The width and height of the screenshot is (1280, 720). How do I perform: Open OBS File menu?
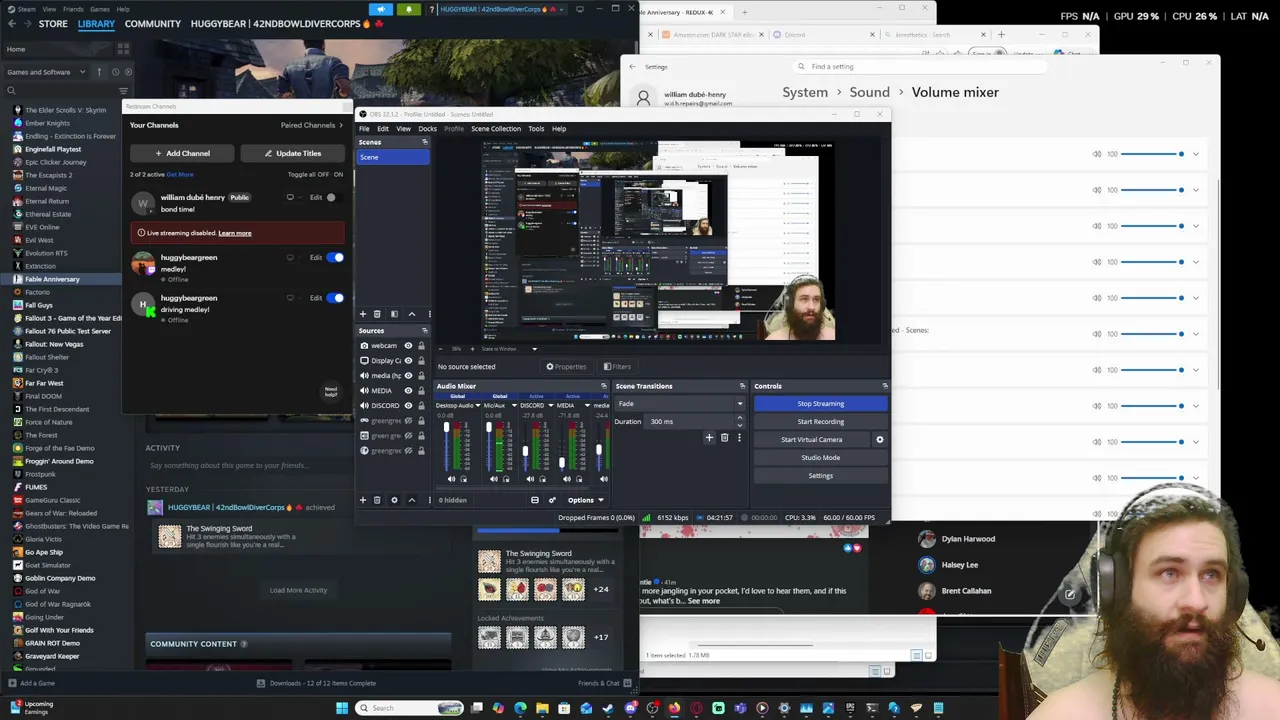[364, 129]
